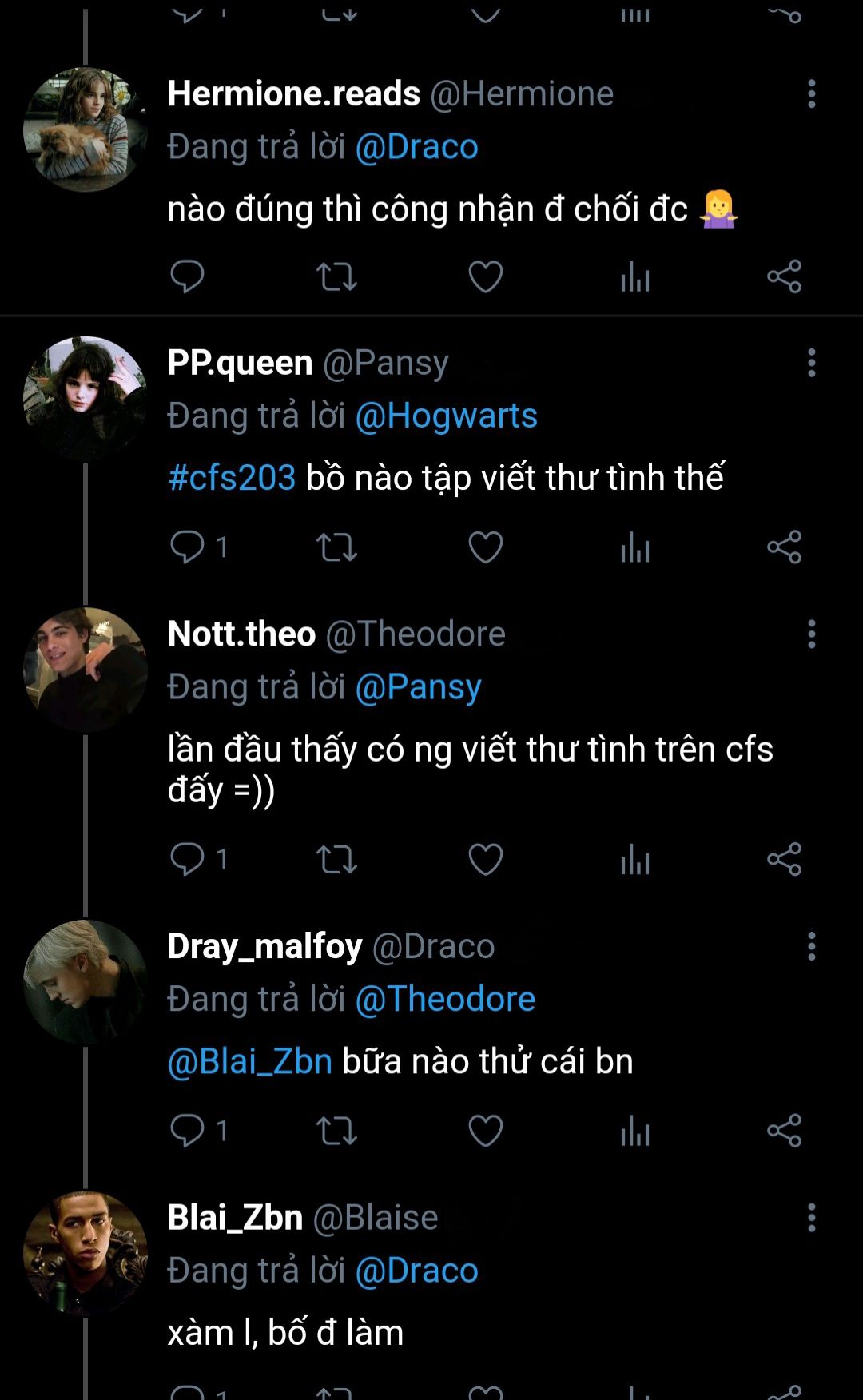Retweet PP.queen's #cfs203 tweet
Viewport: 863px width, 1400px height.
(336, 547)
